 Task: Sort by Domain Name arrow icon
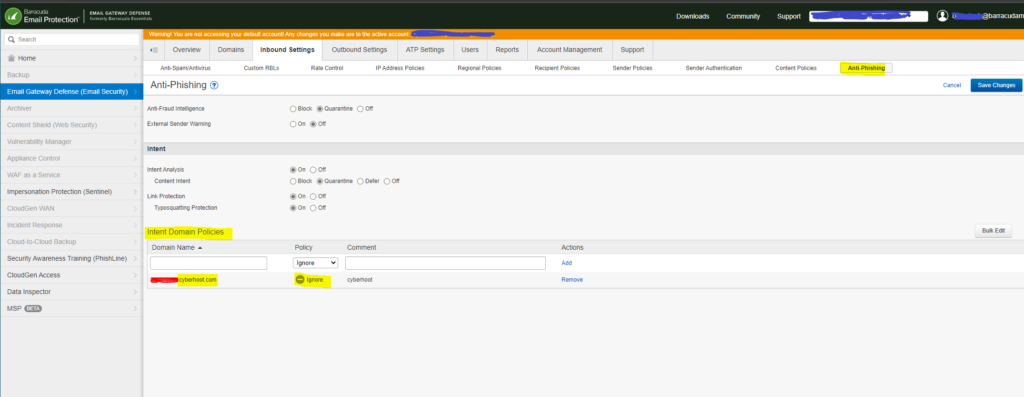pos(200,248)
